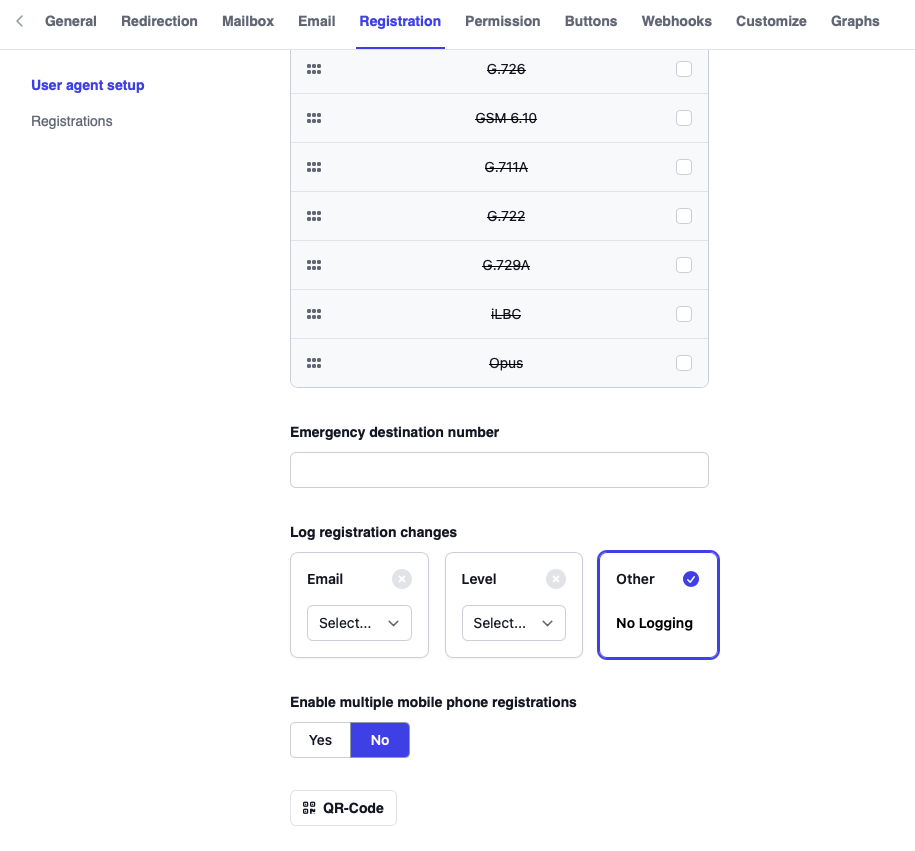Enable the G.722 codec checkbox
This screenshot has width=915, height=851.
(684, 216)
